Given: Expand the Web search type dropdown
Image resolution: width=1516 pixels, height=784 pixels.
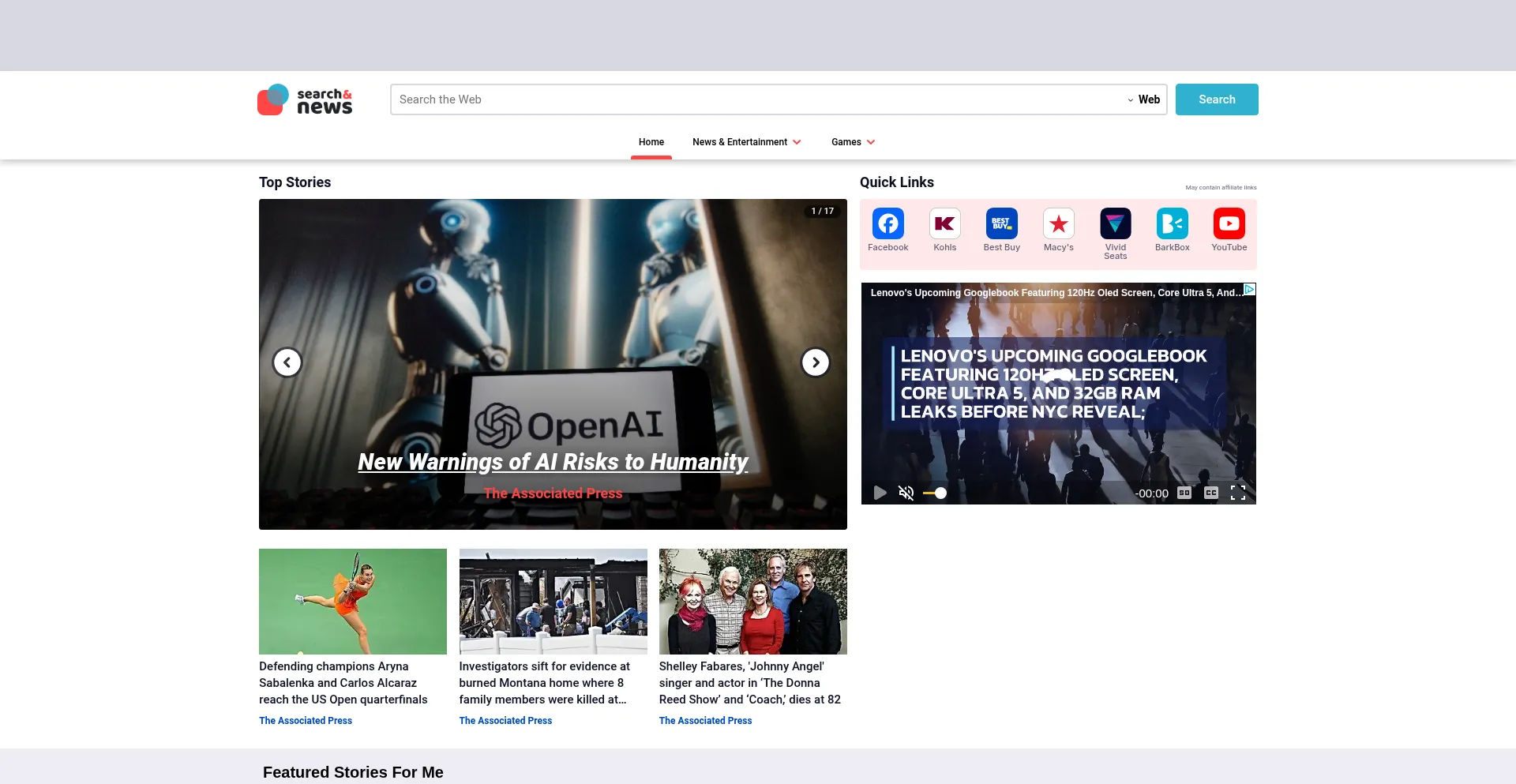Looking at the screenshot, I should (x=1143, y=99).
